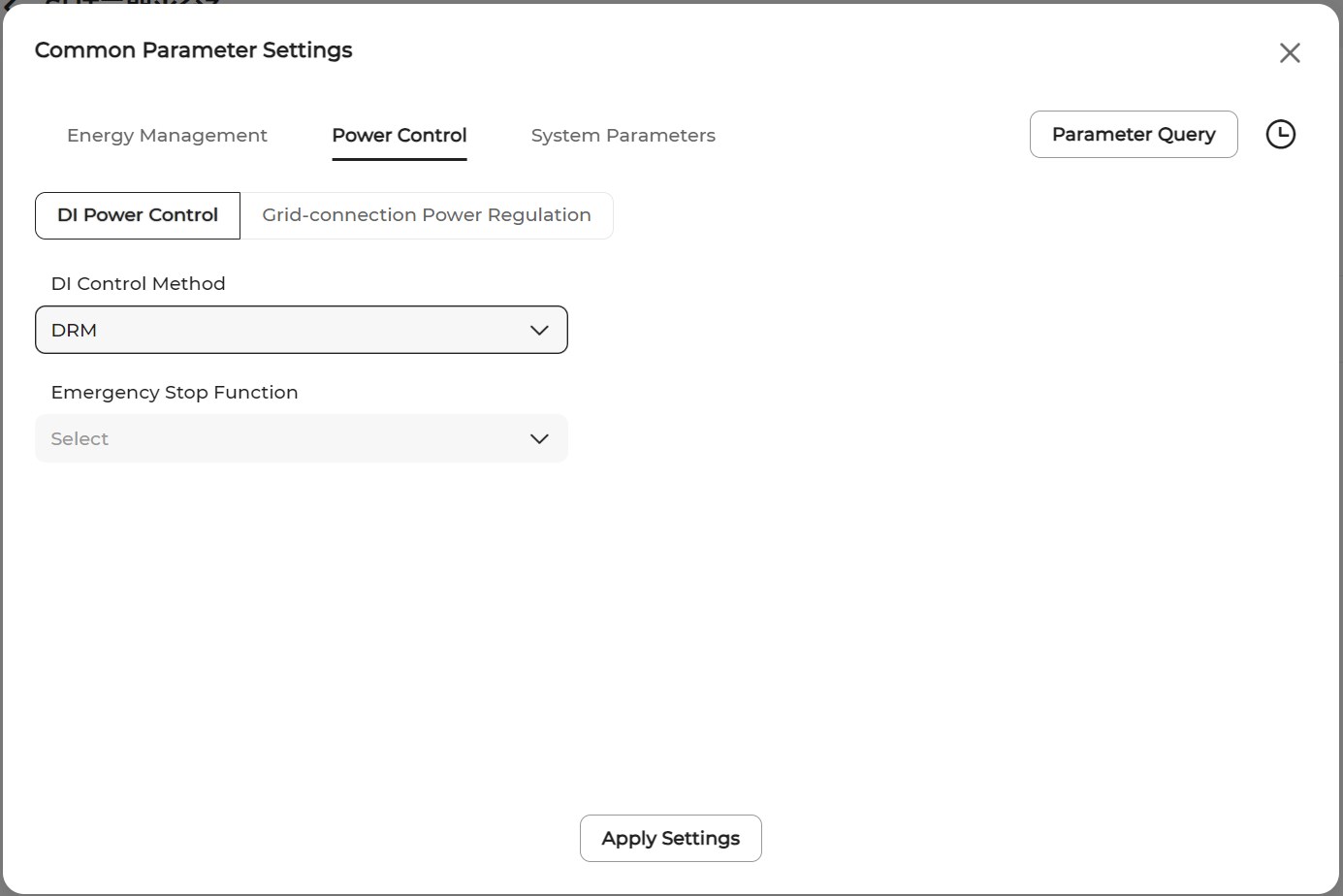
Task: Close the Common Parameter Settings dialog
Action: [1289, 52]
